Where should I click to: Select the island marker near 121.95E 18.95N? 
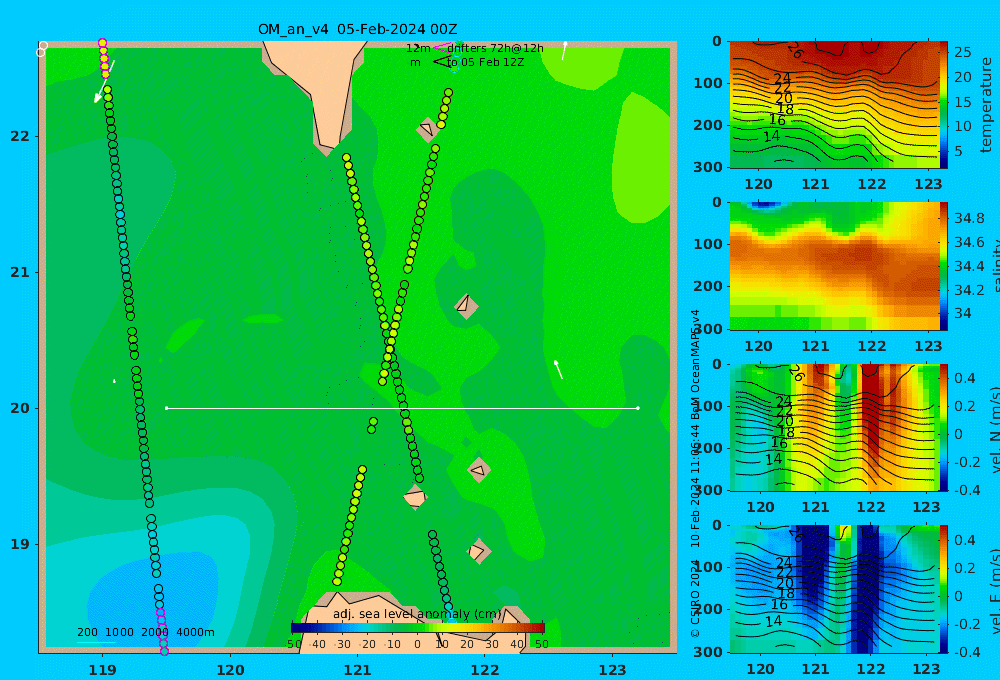[478, 551]
